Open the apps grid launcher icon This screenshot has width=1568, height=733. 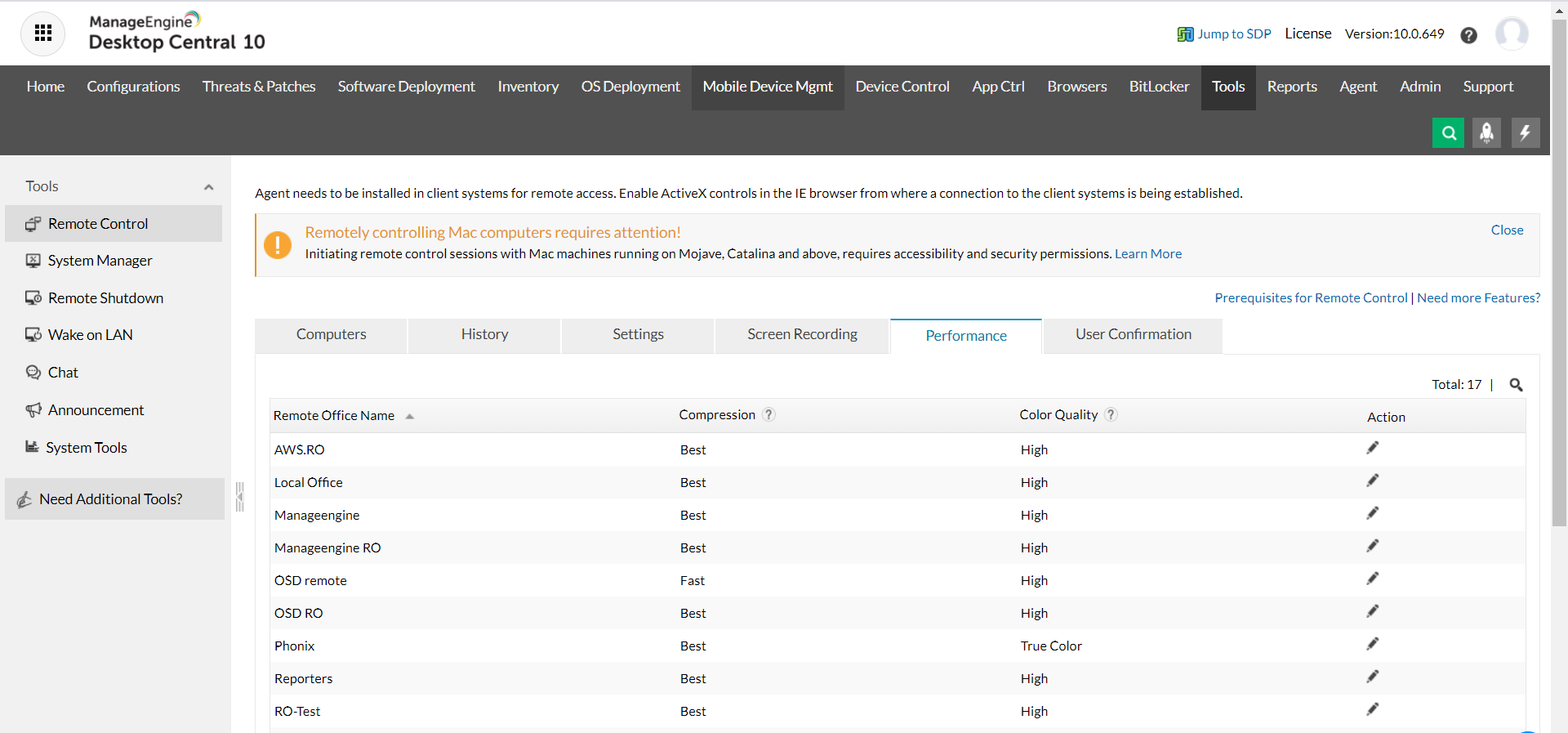click(43, 34)
